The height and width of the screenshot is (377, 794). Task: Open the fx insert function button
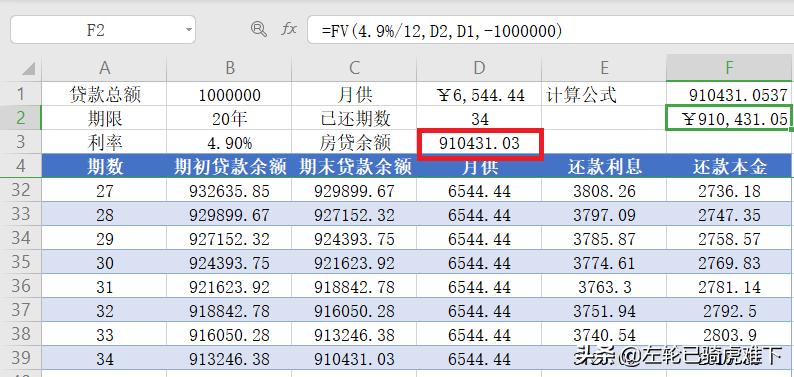point(289,29)
